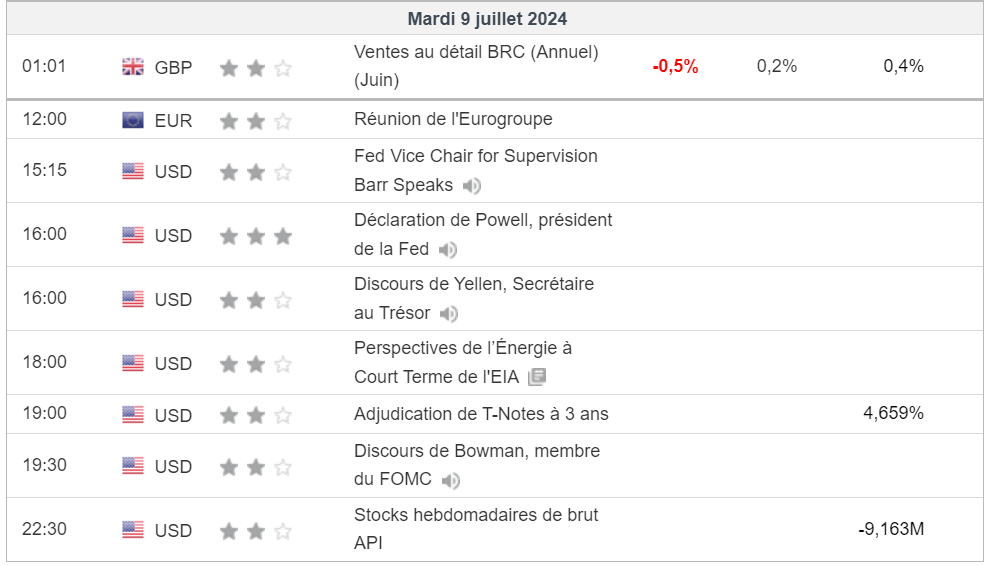Click third star on Powell declaration row
993x566 pixels.
click(x=283, y=236)
